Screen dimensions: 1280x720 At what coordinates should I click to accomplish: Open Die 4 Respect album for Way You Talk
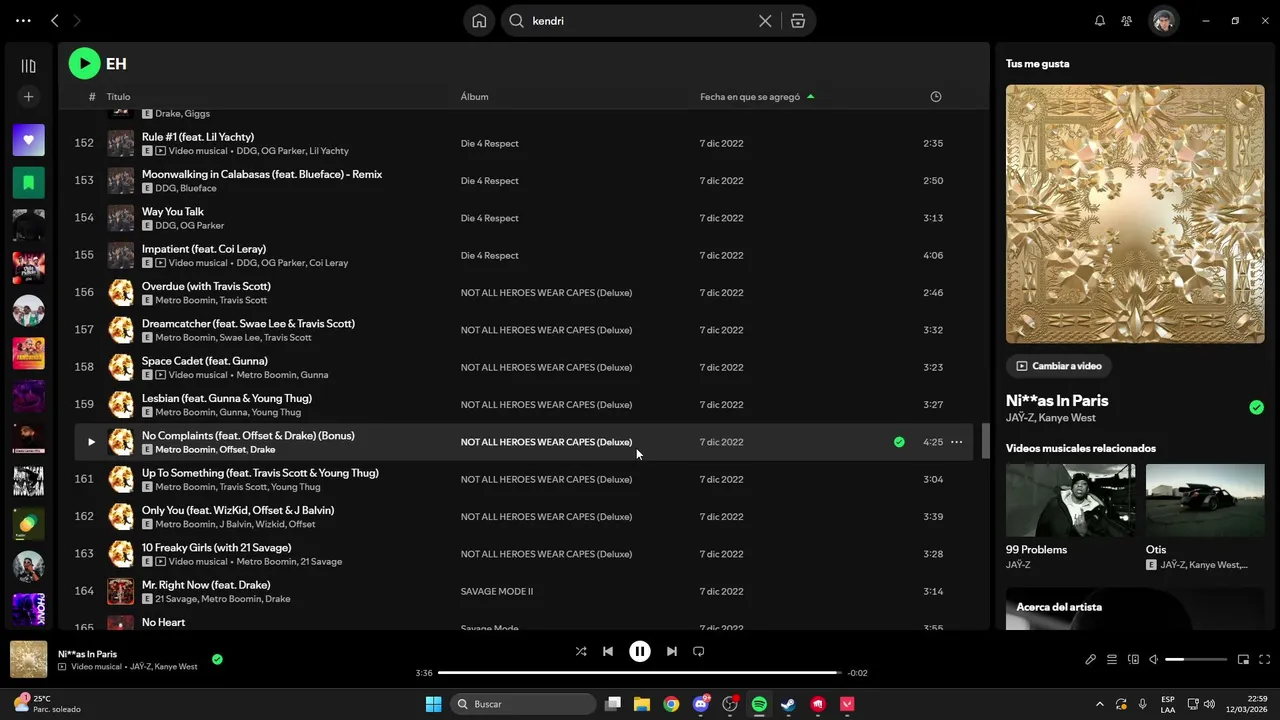click(x=490, y=218)
